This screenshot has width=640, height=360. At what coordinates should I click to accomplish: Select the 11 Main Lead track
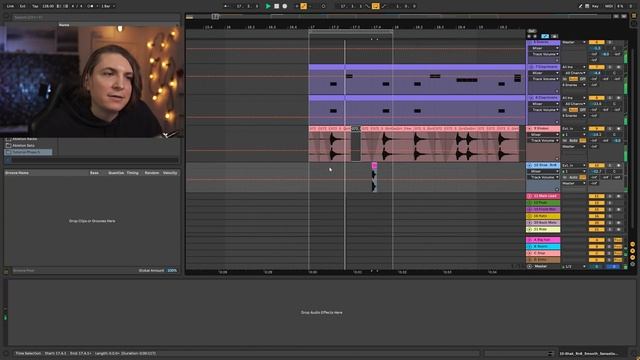pos(543,196)
